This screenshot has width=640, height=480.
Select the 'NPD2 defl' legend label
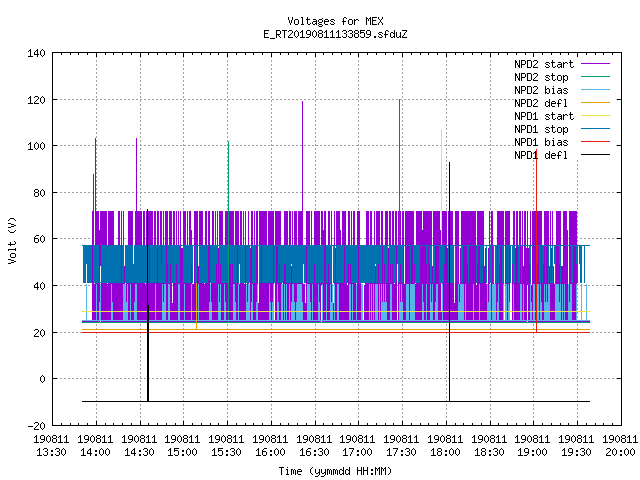541,103
